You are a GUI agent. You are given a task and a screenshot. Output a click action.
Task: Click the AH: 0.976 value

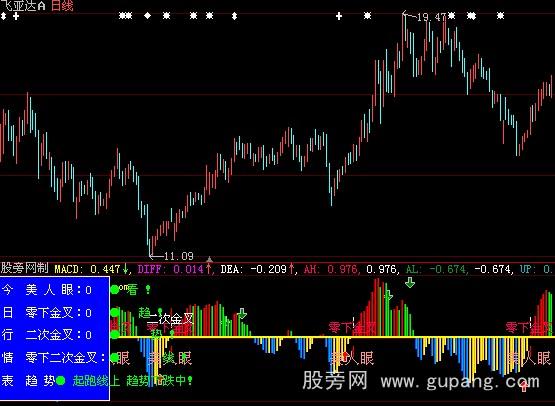pyautogui.click(x=330, y=269)
